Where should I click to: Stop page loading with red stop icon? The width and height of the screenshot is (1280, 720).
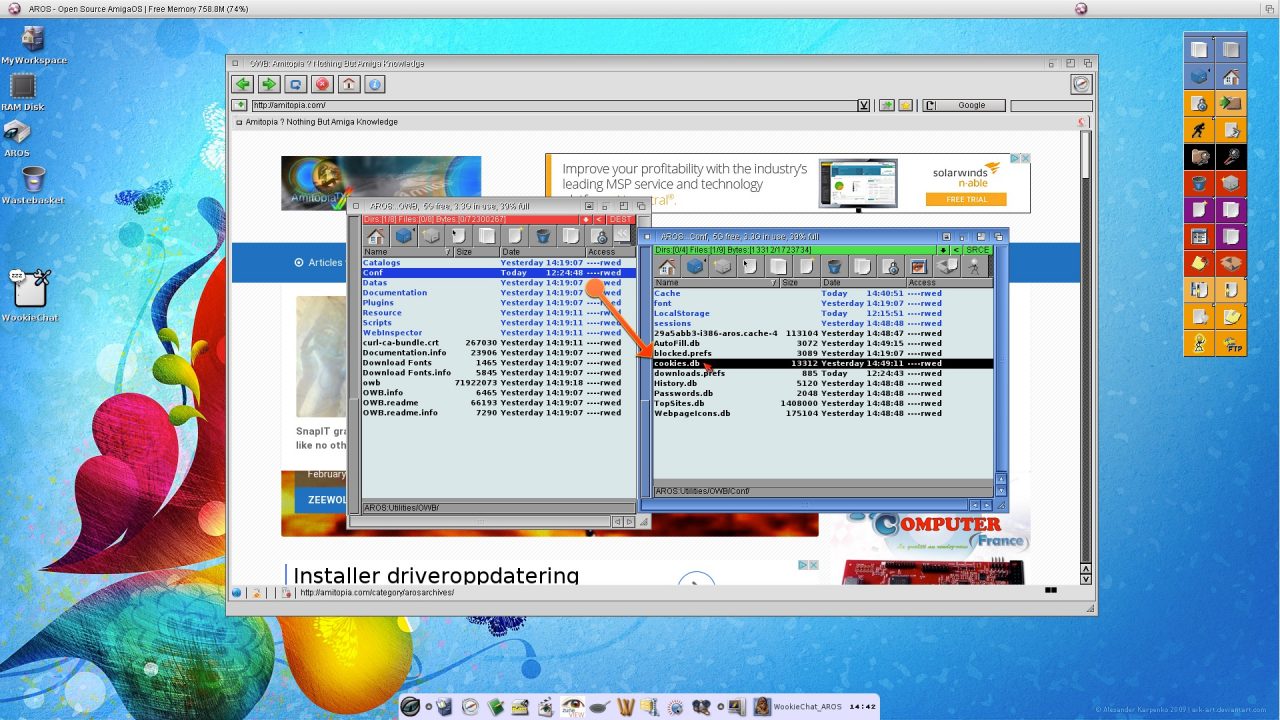point(322,84)
